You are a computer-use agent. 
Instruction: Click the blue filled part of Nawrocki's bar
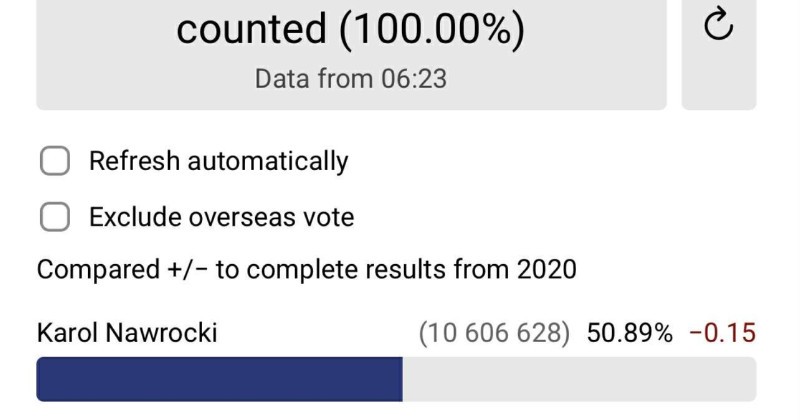(x=219, y=380)
